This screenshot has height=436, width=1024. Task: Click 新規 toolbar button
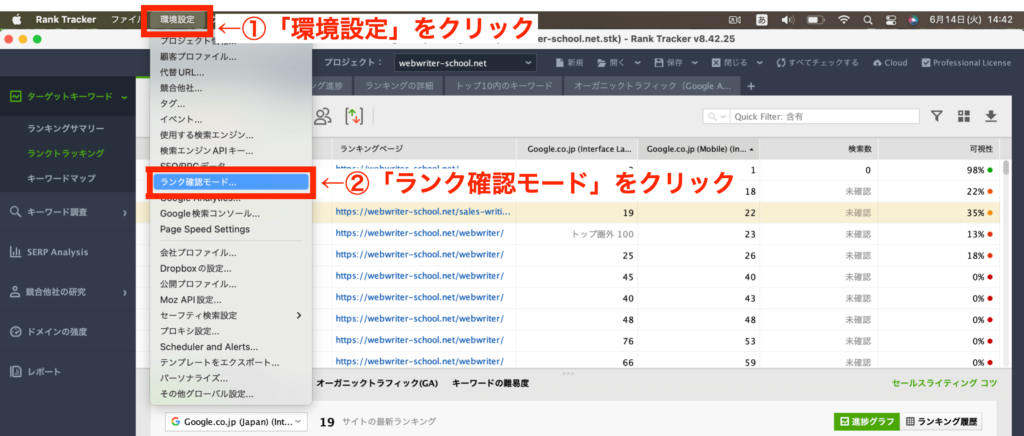click(569, 63)
